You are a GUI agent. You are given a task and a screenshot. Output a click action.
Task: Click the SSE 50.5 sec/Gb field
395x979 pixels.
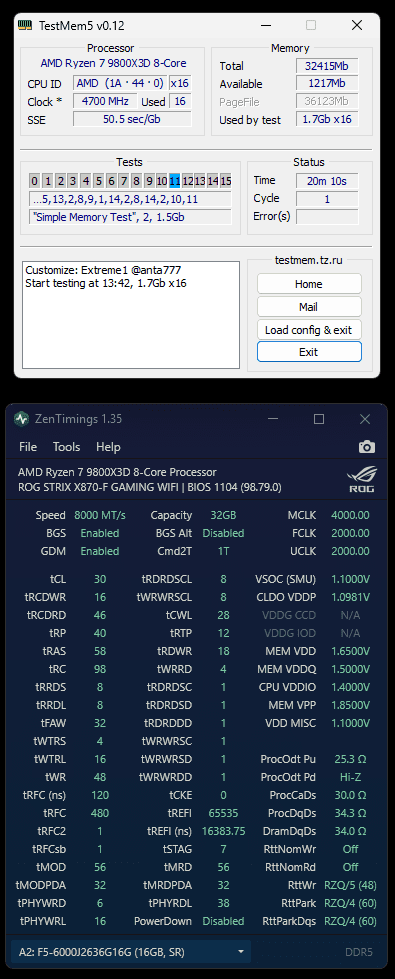[x=132, y=119]
